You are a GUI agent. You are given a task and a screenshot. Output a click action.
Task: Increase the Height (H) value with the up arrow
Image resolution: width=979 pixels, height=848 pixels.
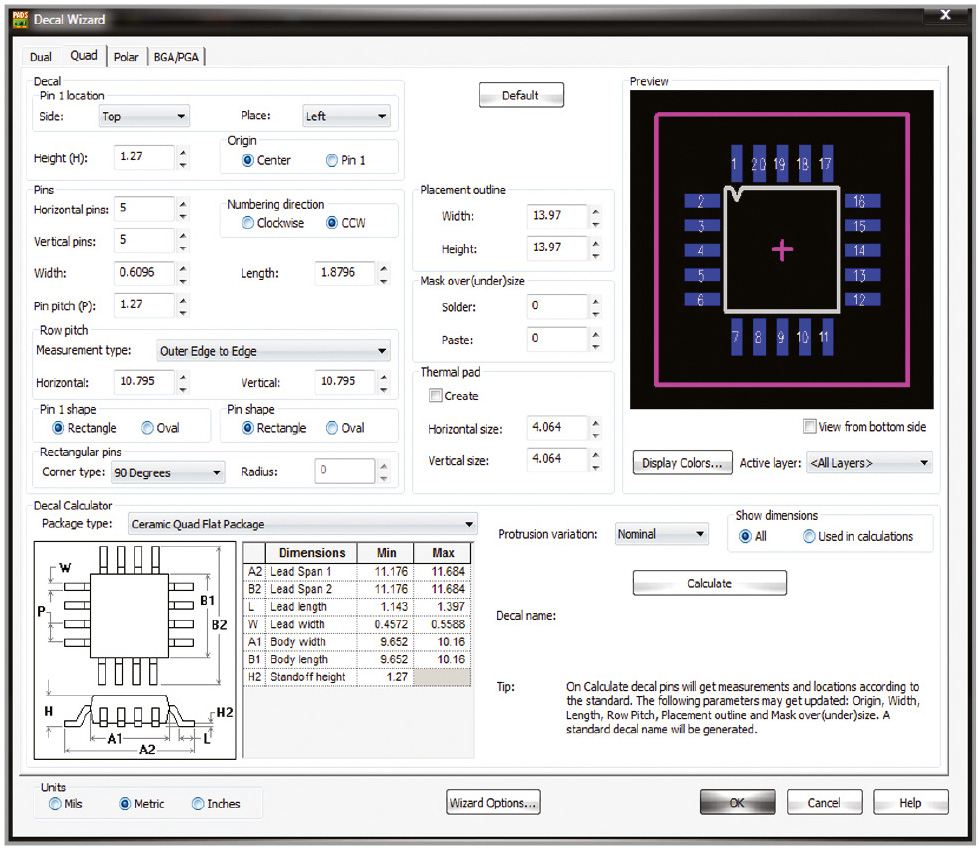point(182,152)
